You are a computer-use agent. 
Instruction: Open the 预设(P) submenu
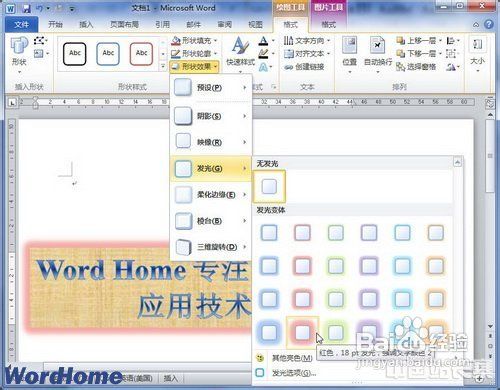[211, 88]
